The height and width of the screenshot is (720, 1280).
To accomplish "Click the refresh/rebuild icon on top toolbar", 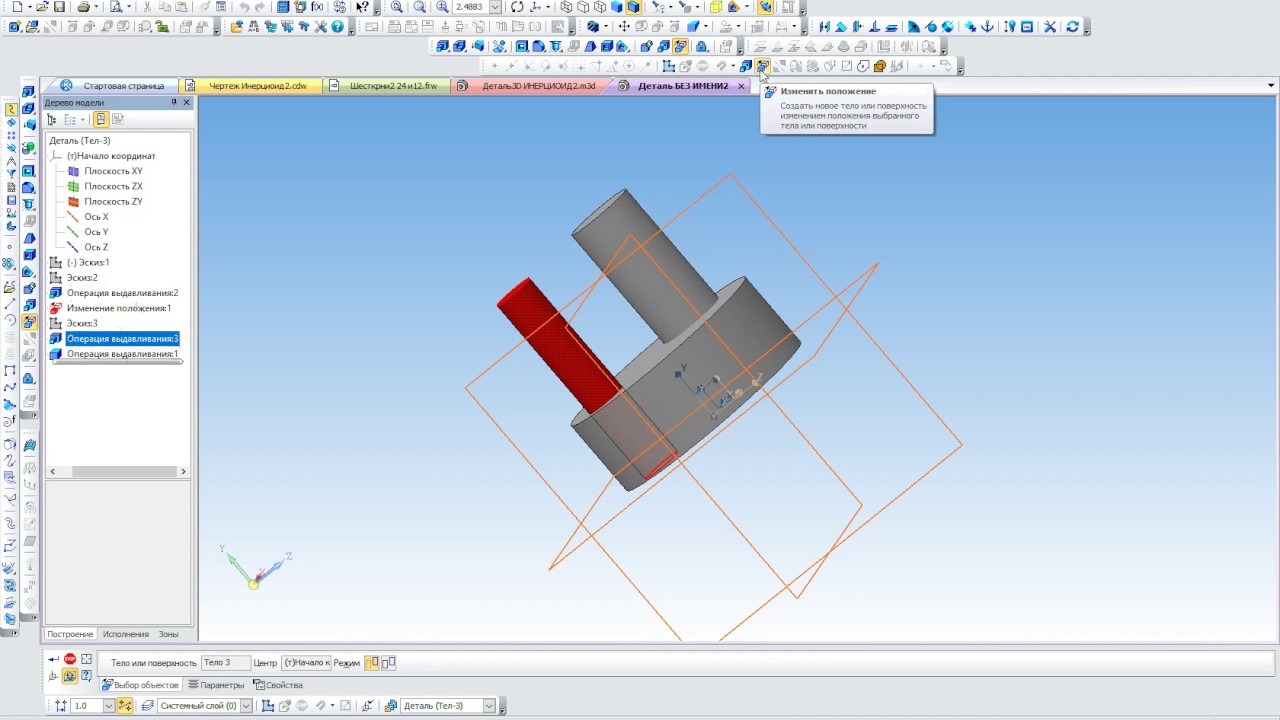I will [x=1072, y=26].
